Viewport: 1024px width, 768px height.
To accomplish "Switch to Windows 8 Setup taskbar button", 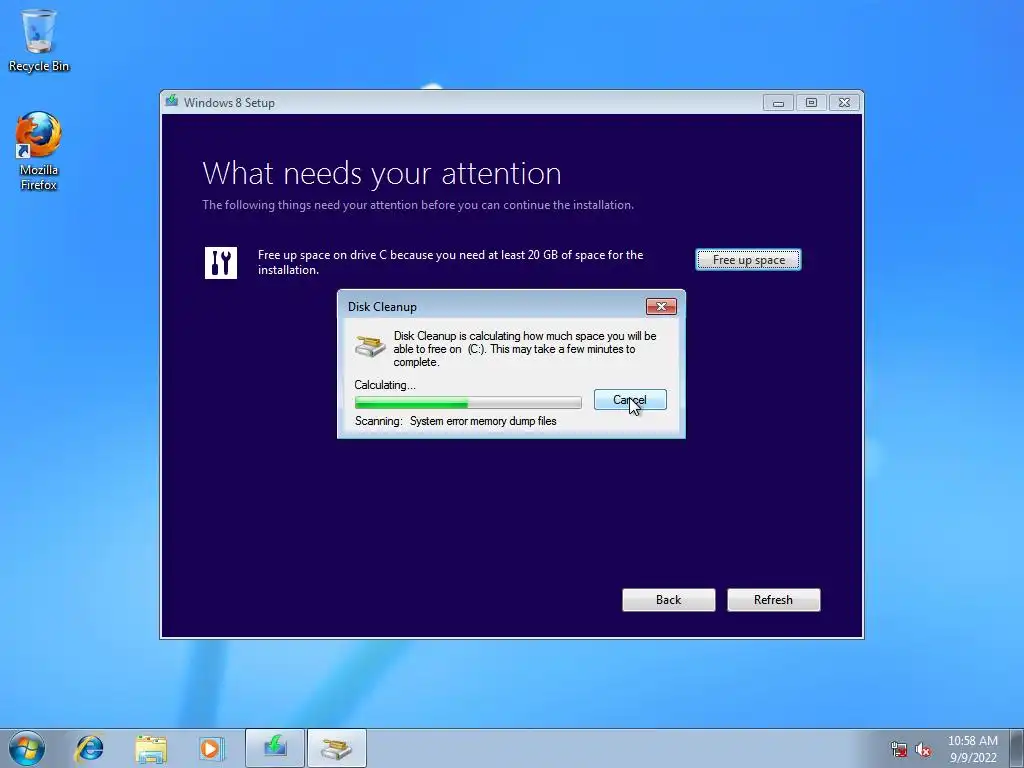I will coord(275,748).
